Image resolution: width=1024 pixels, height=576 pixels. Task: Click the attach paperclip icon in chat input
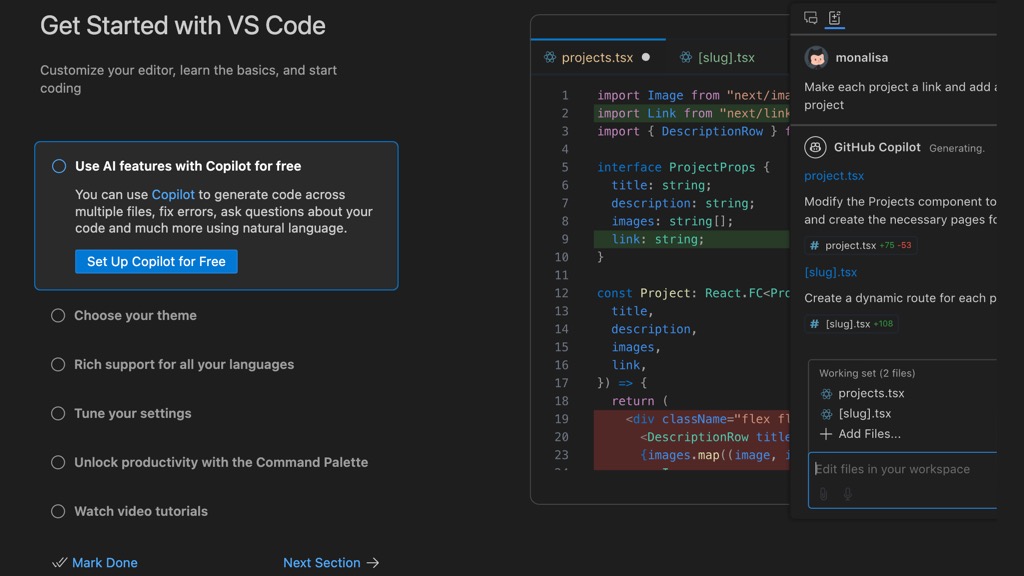[824, 494]
